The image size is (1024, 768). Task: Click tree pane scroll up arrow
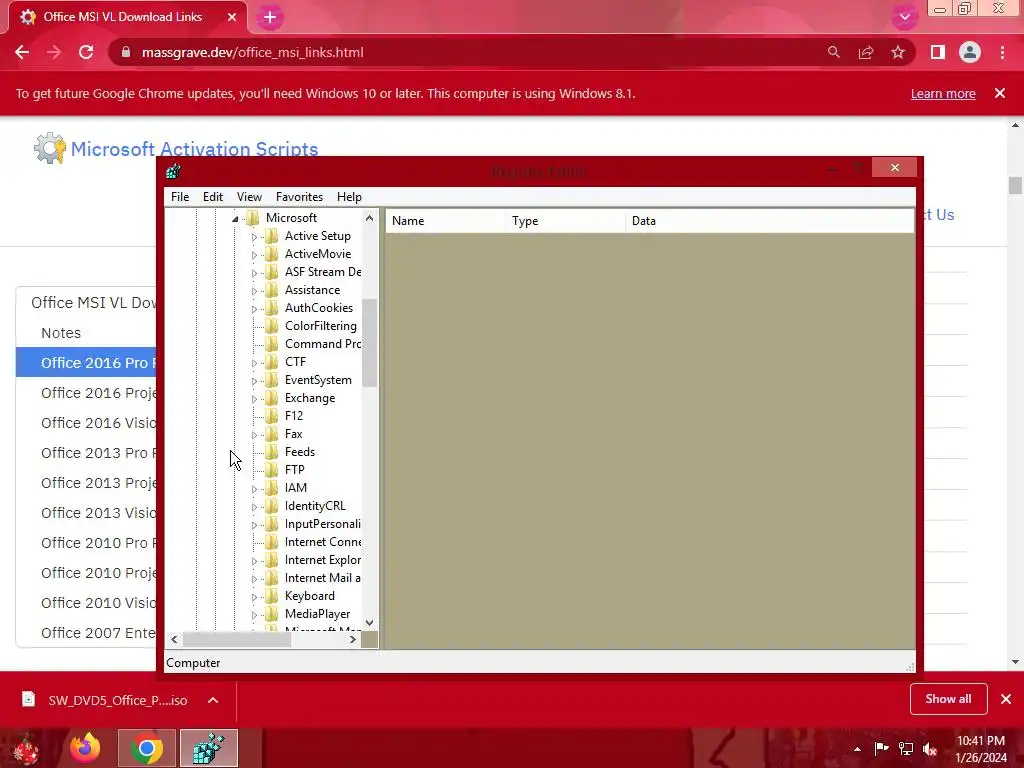[370, 218]
